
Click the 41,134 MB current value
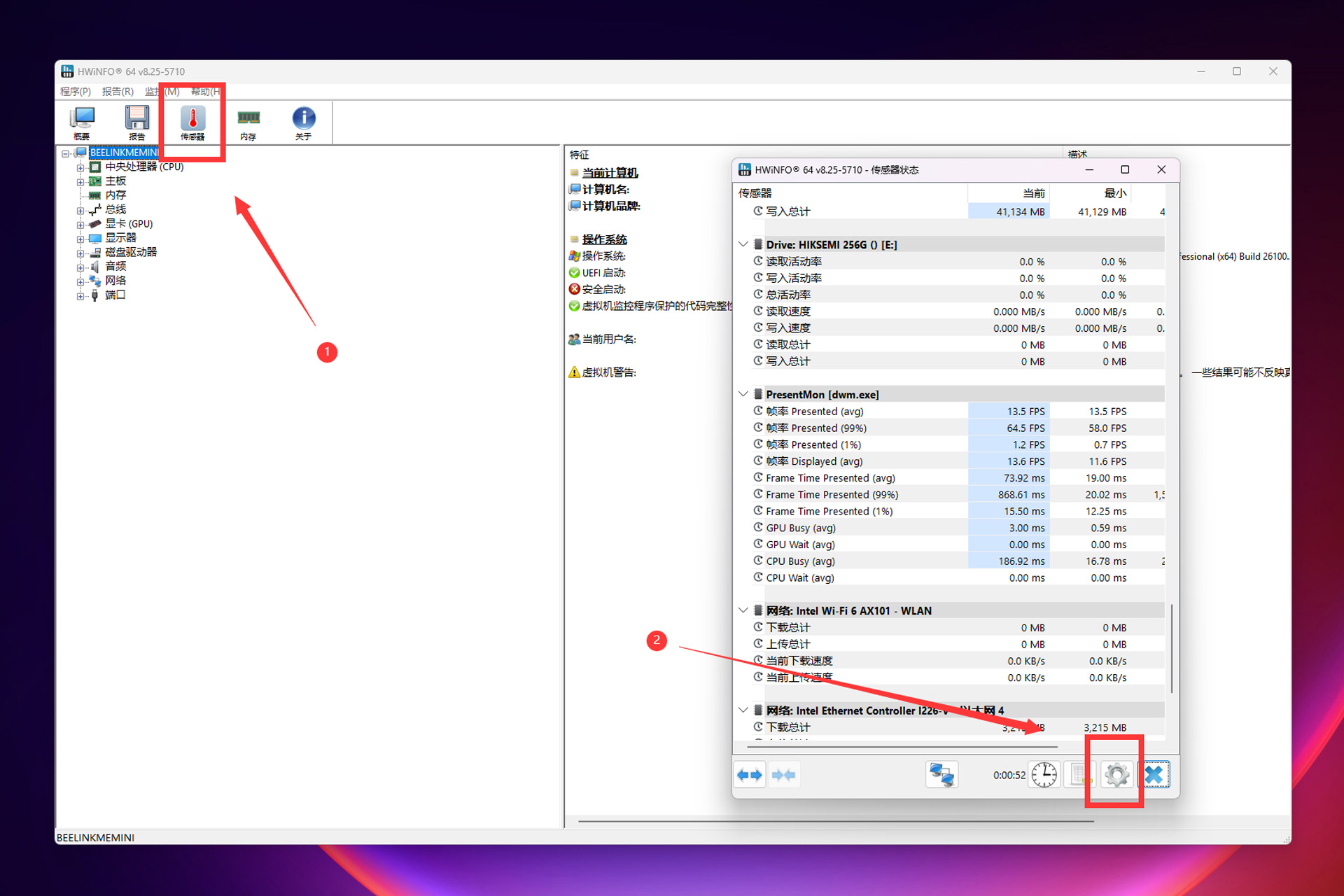coord(1021,211)
